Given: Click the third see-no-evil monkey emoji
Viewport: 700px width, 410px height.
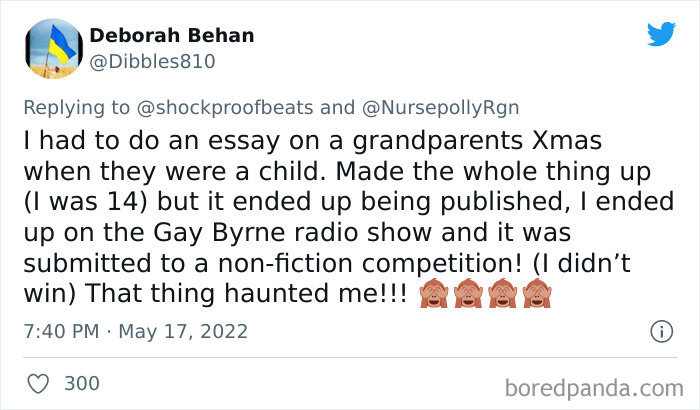Looking at the screenshot, I should pos(505,293).
